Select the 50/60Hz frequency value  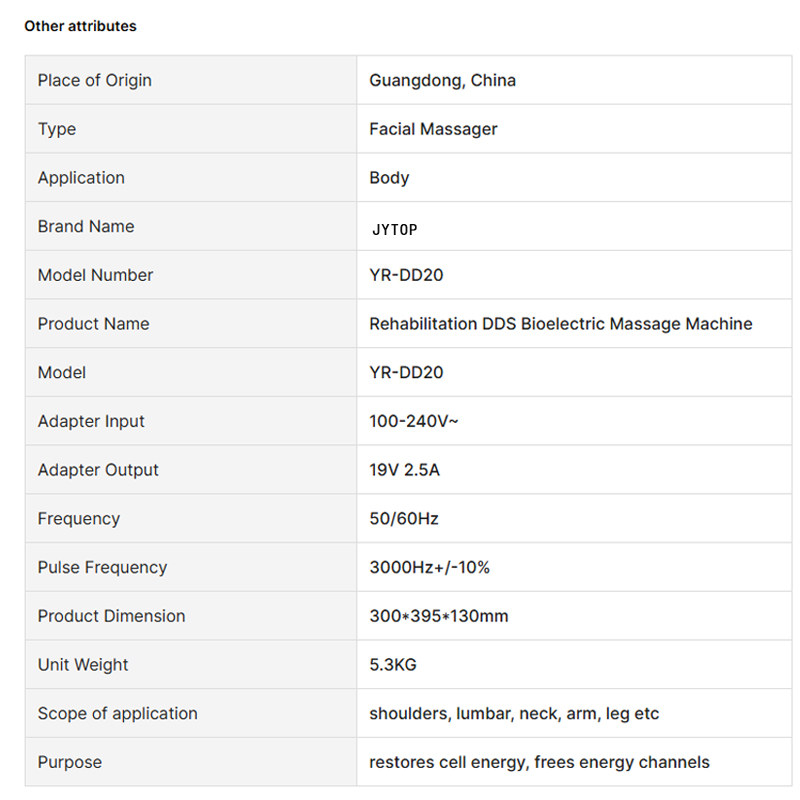[404, 519]
